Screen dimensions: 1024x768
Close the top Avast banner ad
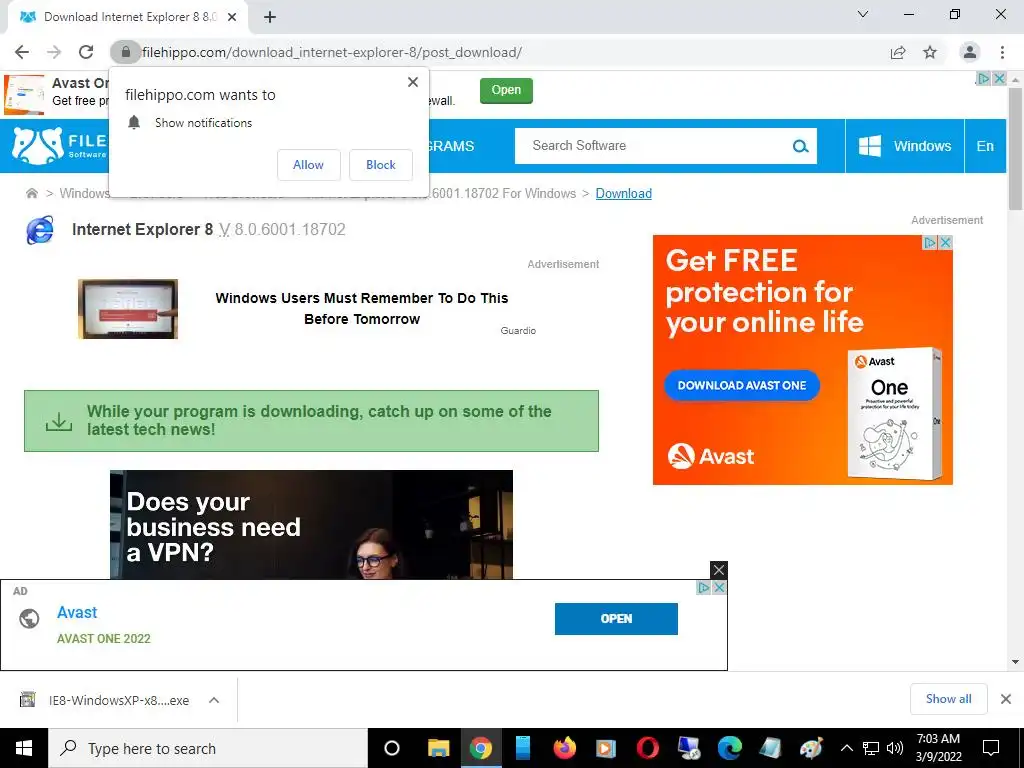pos(999,78)
